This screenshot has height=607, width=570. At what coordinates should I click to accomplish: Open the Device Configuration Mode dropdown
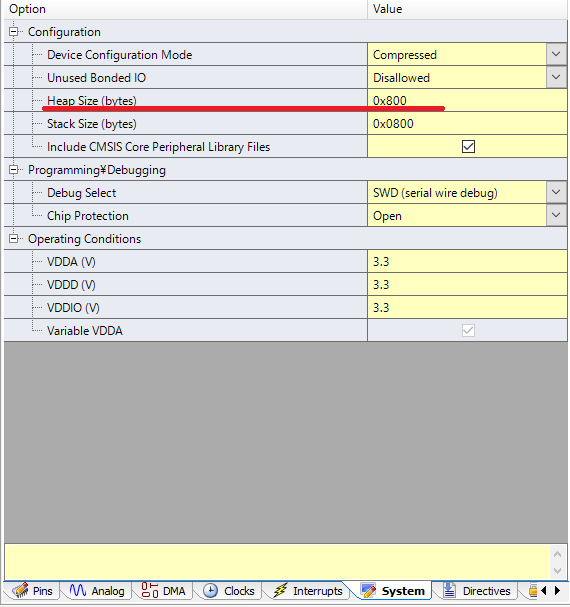(x=556, y=55)
